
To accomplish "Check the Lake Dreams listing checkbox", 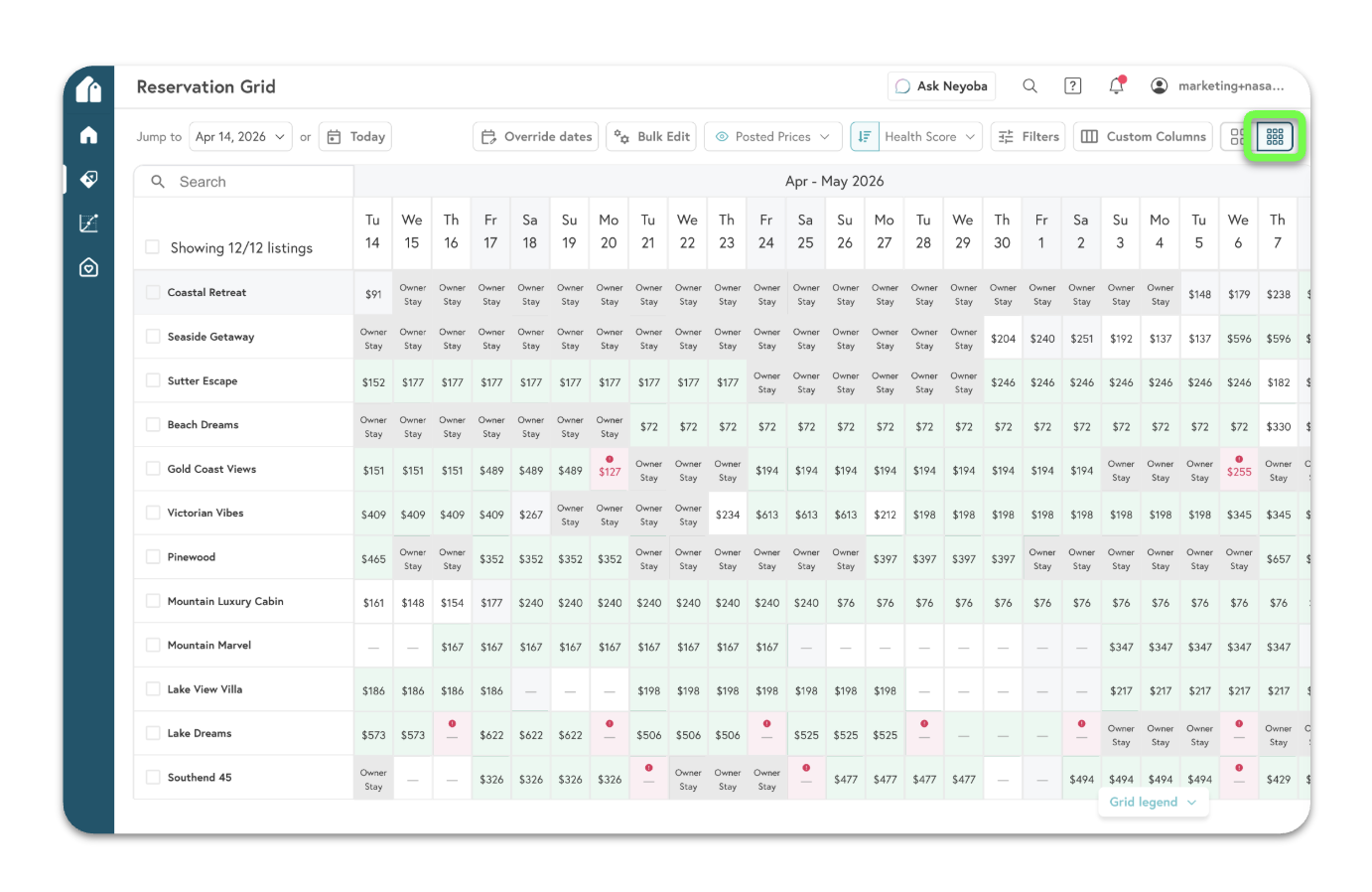I will 152,733.
